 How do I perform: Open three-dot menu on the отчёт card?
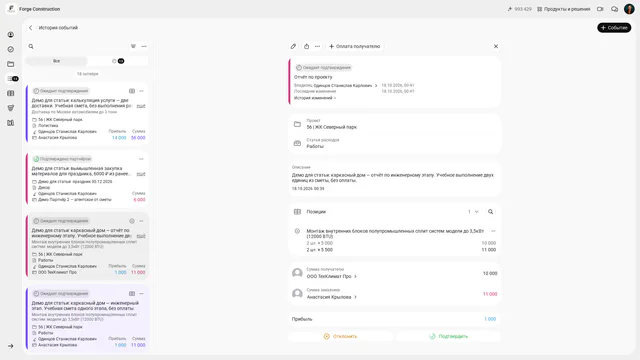(141, 221)
